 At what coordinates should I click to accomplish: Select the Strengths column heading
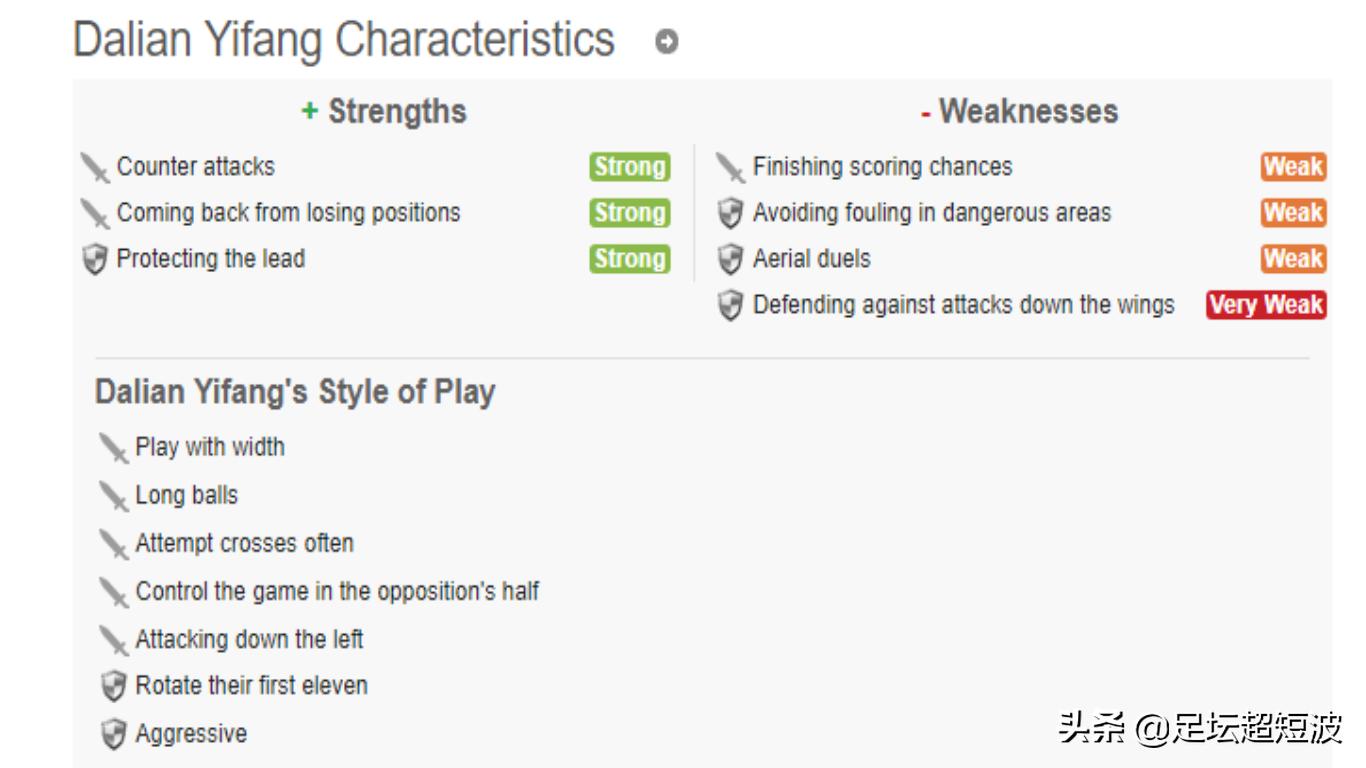pos(384,111)
